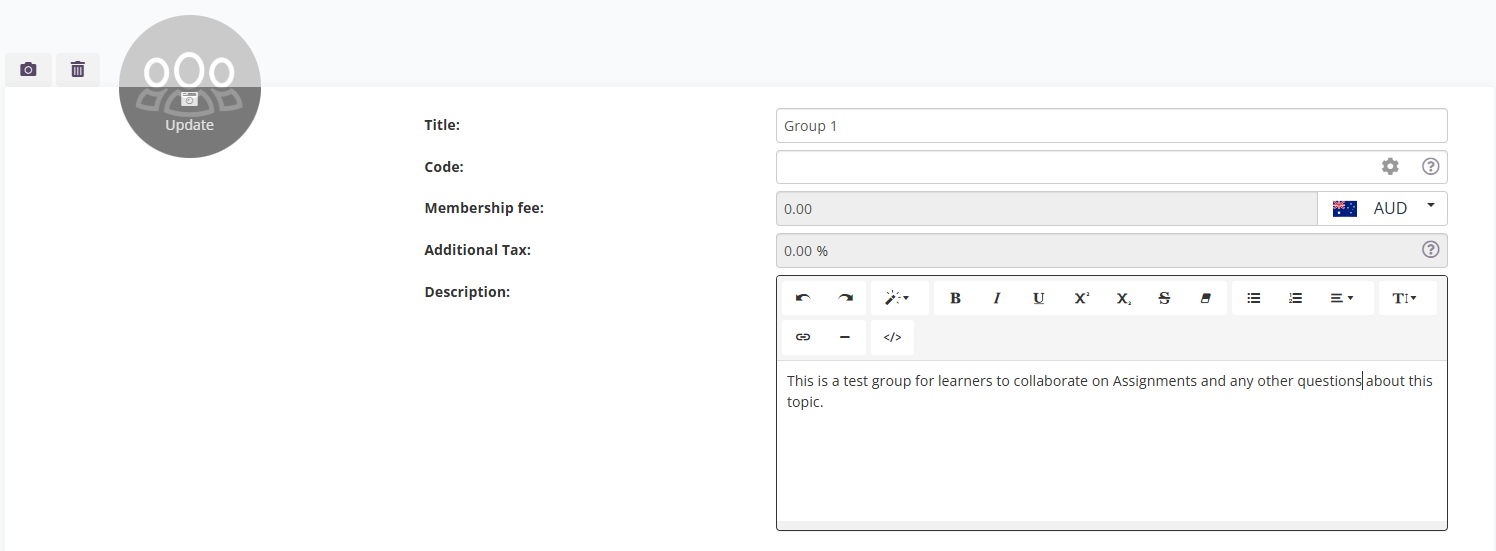
Task: Apply strikethrough formatting
Action: (1164, 298)
